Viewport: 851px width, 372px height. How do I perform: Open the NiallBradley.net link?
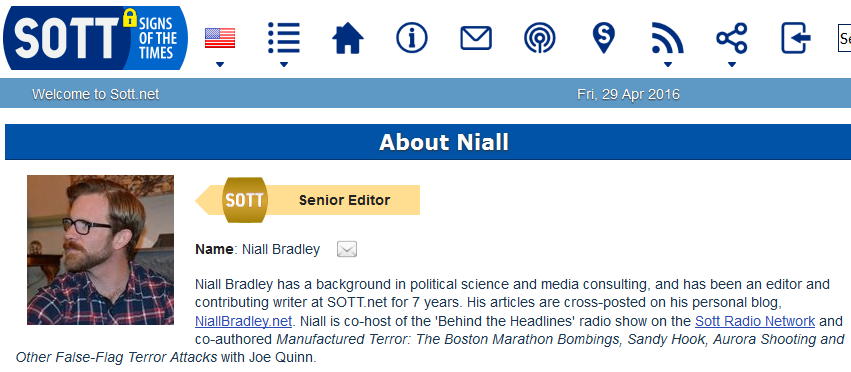pos(244,321)
